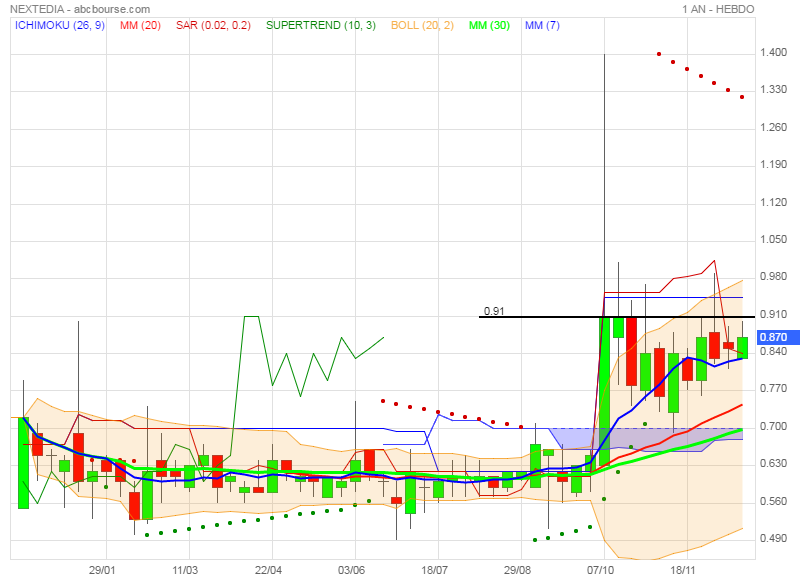Click the 1.050 price axis label
This screenshot has width=800, height=580.
pos(773,240)
